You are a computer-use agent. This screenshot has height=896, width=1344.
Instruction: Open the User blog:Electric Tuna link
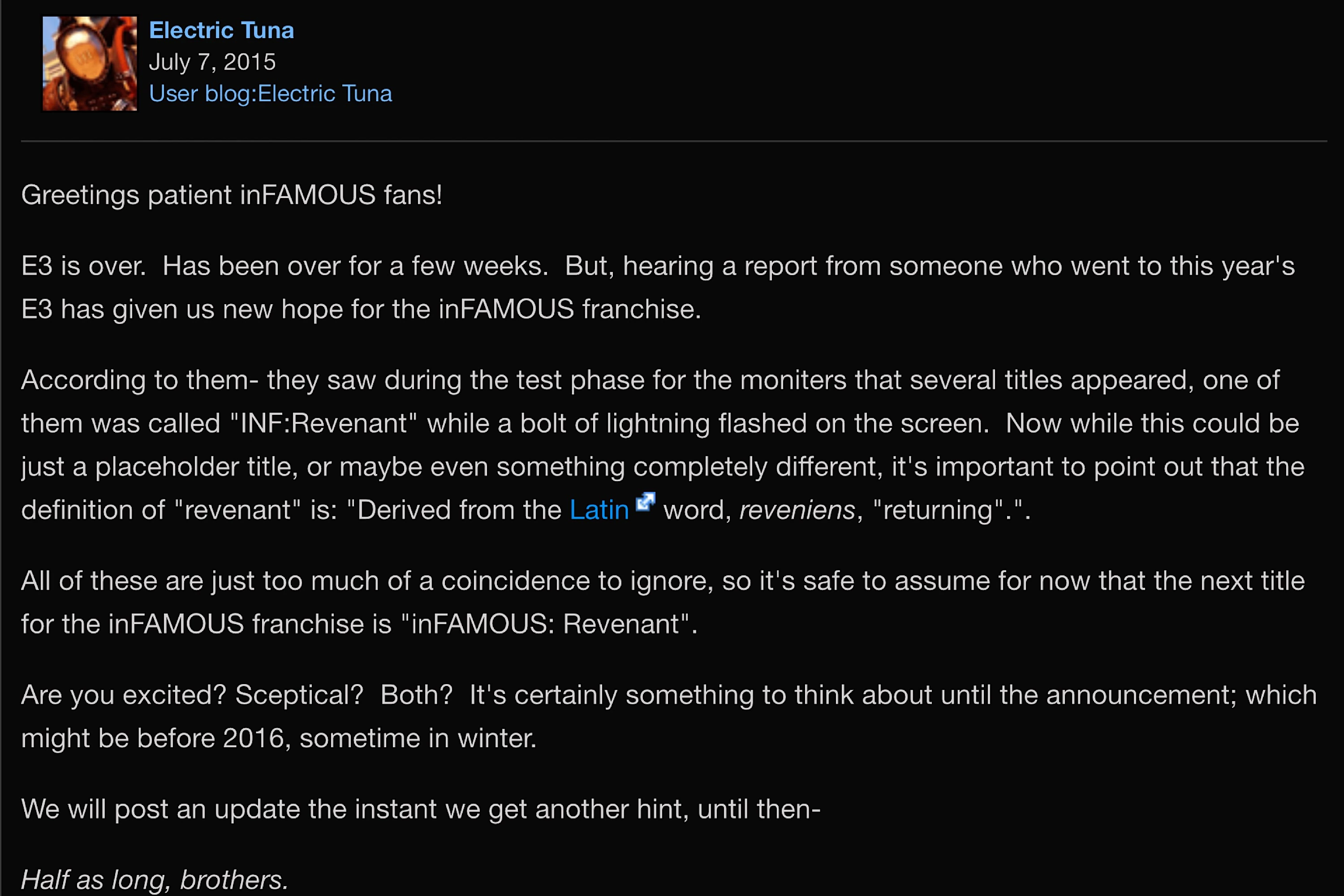(270, 94)
